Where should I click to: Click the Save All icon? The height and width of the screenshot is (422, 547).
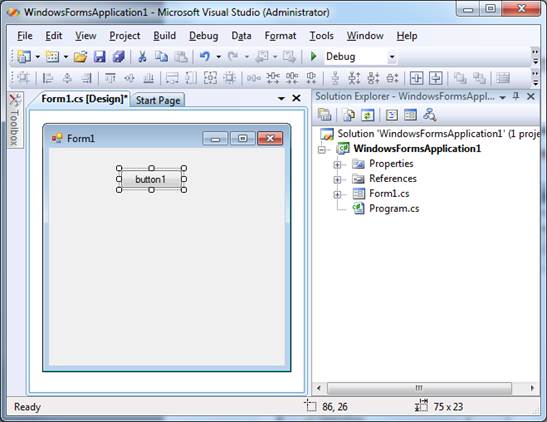pyautogui.click(x=119, y=56)
